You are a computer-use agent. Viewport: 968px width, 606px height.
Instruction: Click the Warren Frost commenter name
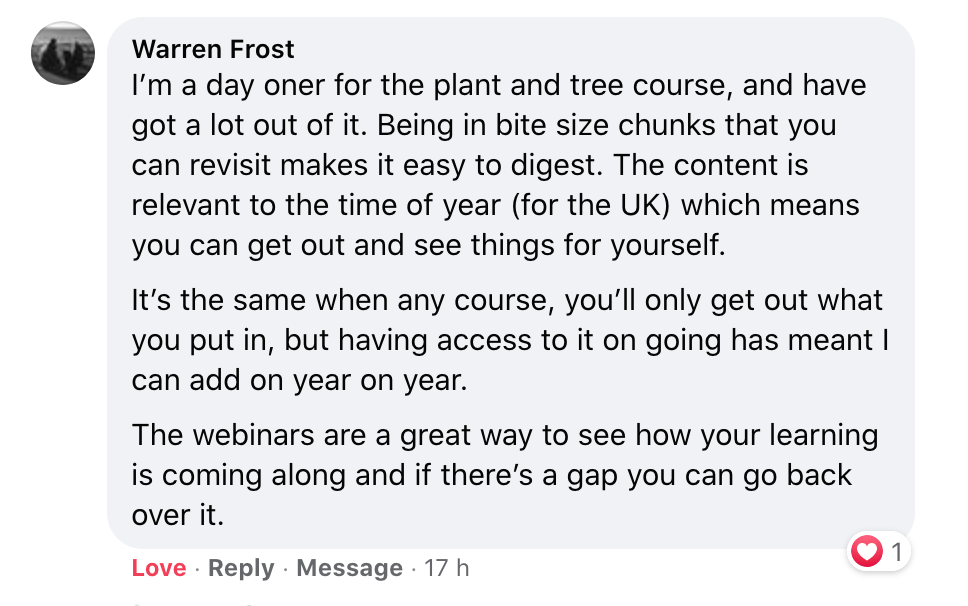tap(213, 48)
